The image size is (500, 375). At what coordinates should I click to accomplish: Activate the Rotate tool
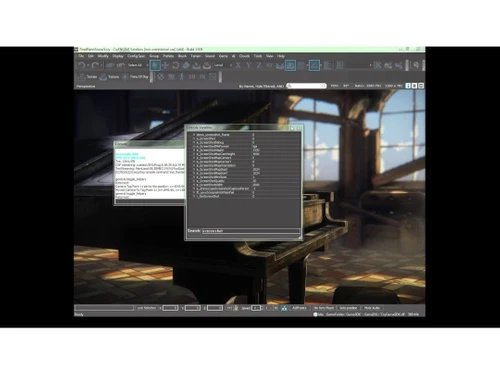point(176,65)
